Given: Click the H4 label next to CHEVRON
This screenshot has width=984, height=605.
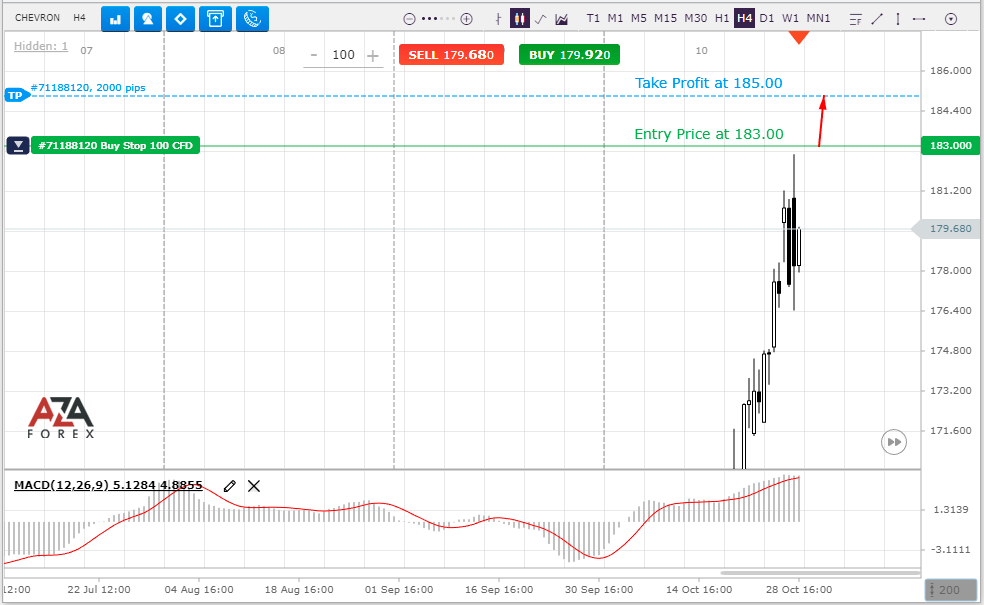Looking at the screenshot, I should [79, 18].
